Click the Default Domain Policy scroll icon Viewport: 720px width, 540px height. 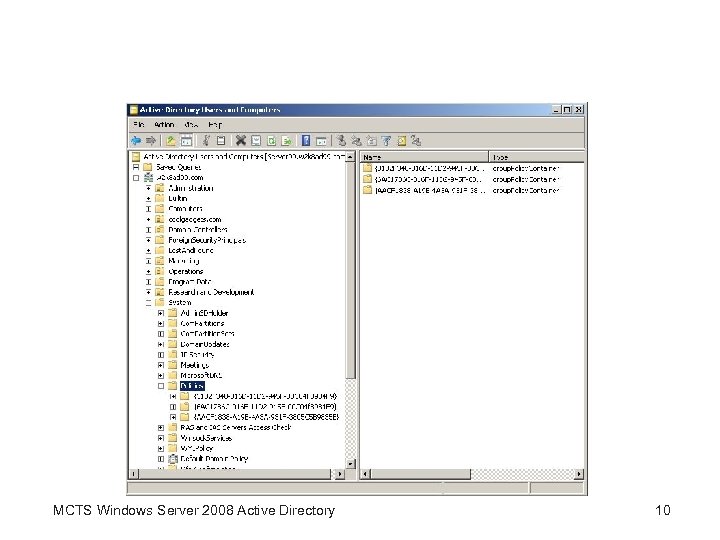click(173, 459)
